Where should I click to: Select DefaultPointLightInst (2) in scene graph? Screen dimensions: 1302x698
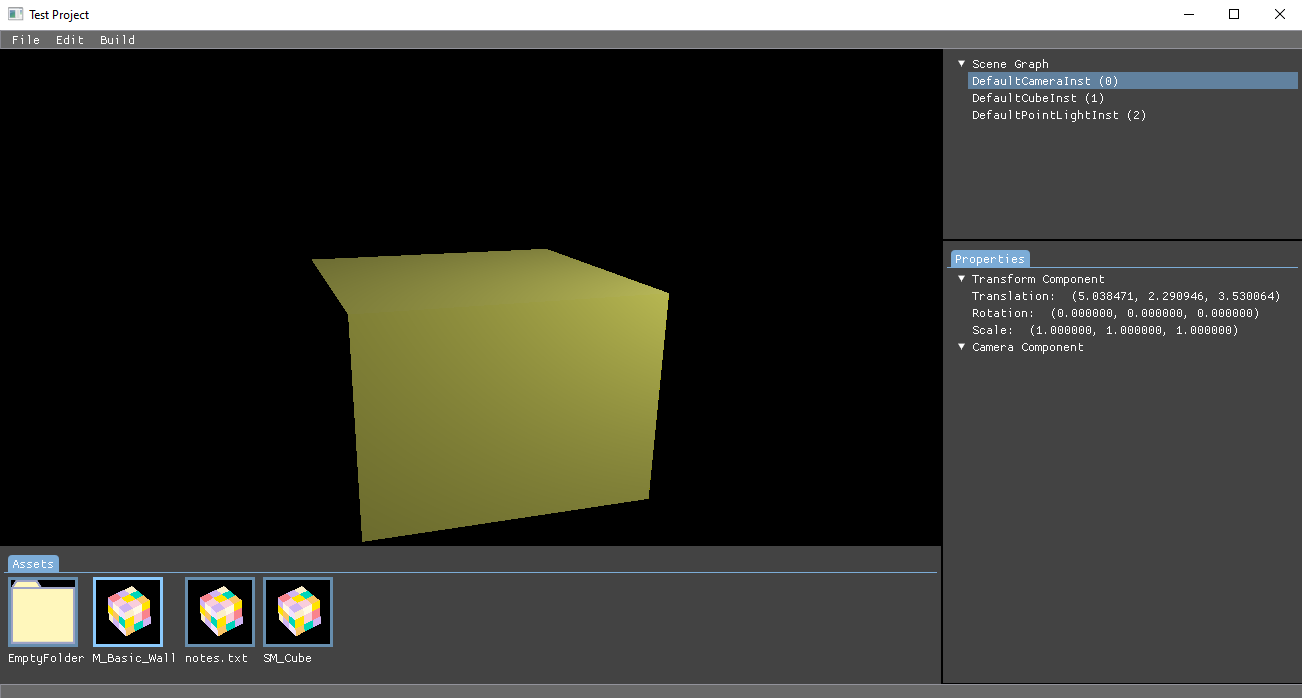tap(1059, 115)
